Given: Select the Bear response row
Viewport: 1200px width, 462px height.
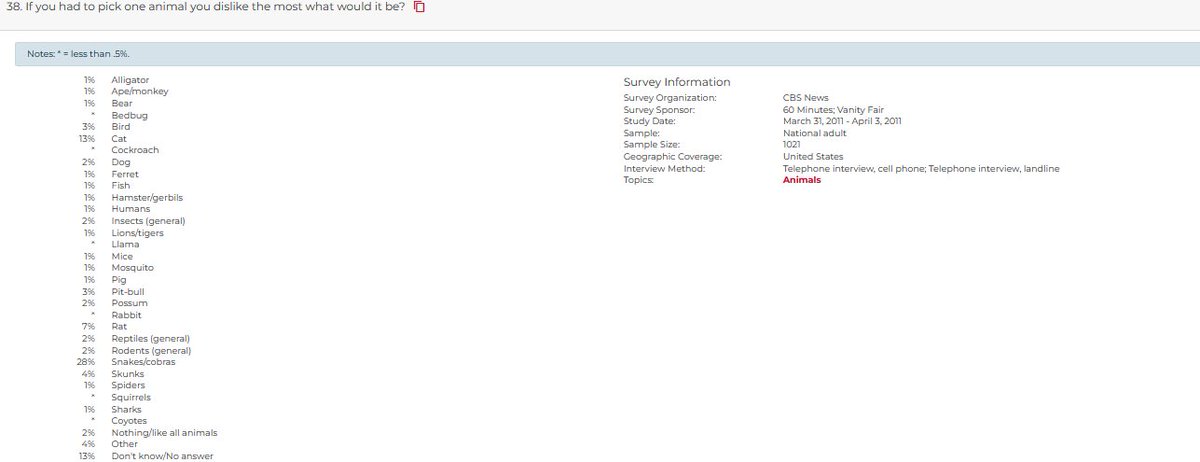Looking at the screenshot, I should pos(106,103).
